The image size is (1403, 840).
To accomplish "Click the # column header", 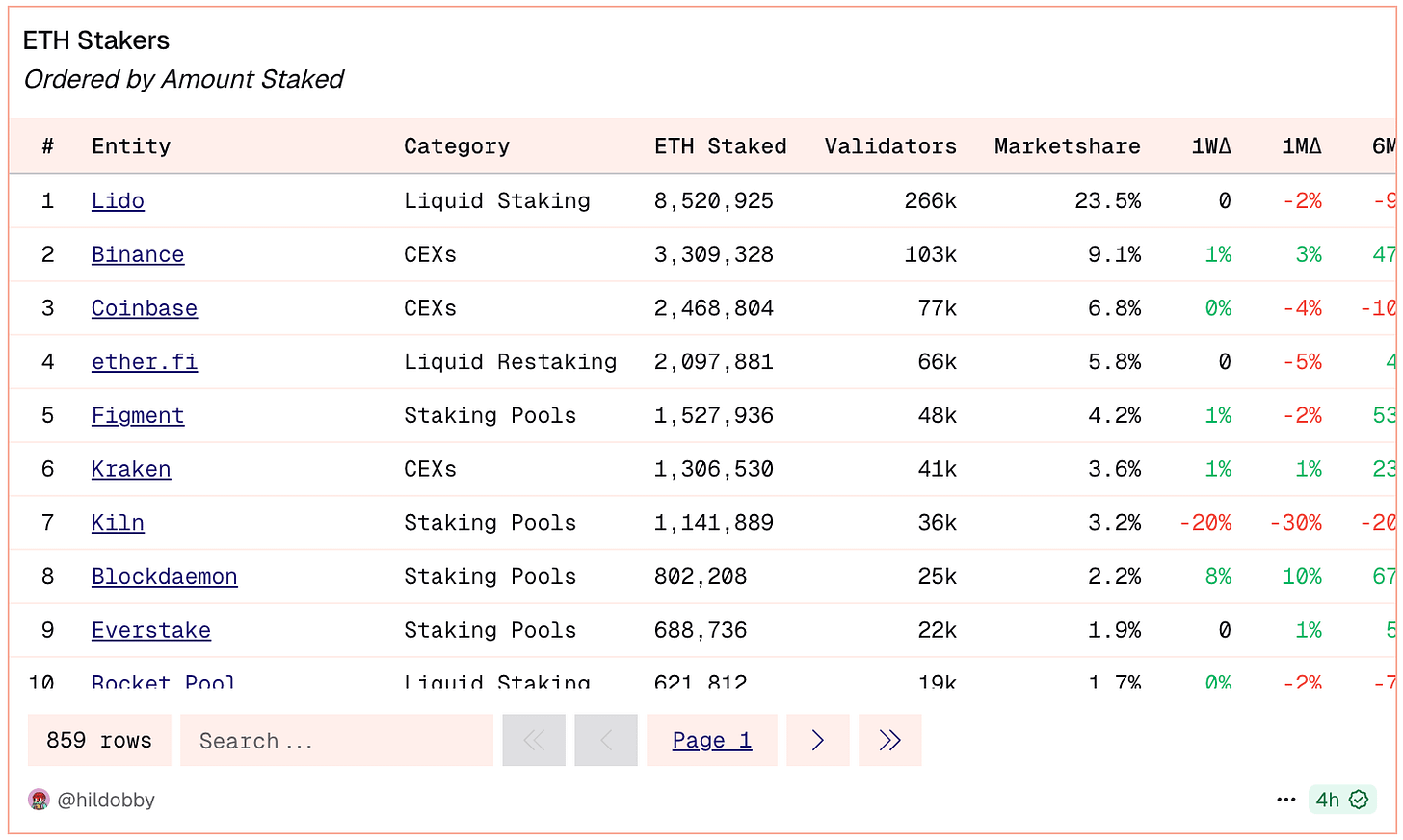I will (48, 146).
